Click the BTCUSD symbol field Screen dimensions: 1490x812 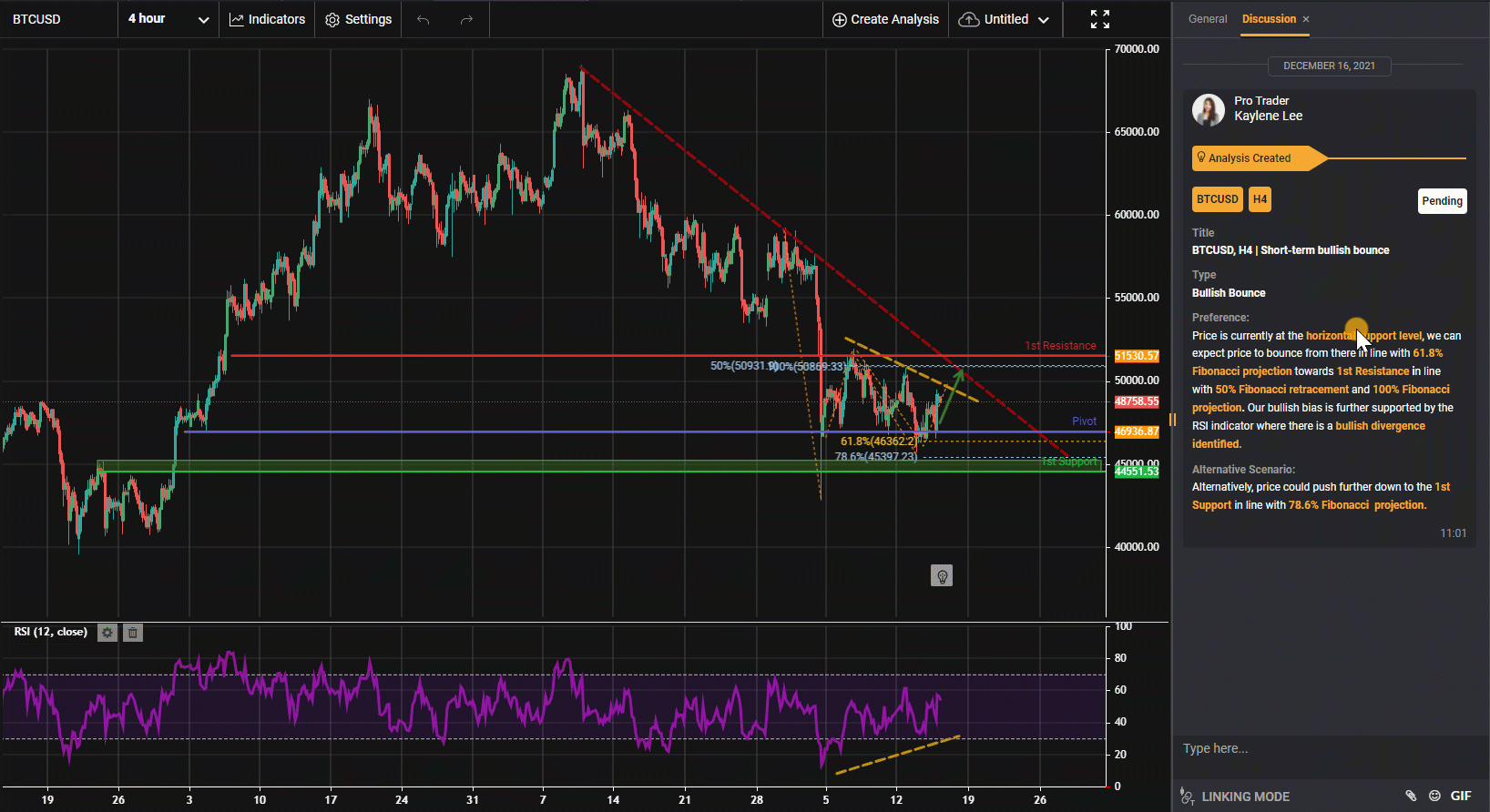coord(59,19)
